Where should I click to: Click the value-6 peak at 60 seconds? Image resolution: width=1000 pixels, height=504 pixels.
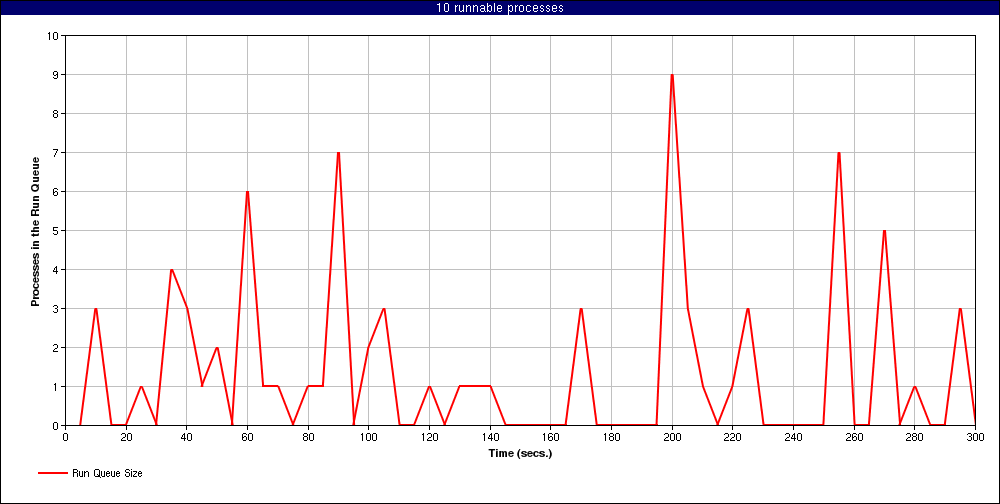(x=247, y=191)
